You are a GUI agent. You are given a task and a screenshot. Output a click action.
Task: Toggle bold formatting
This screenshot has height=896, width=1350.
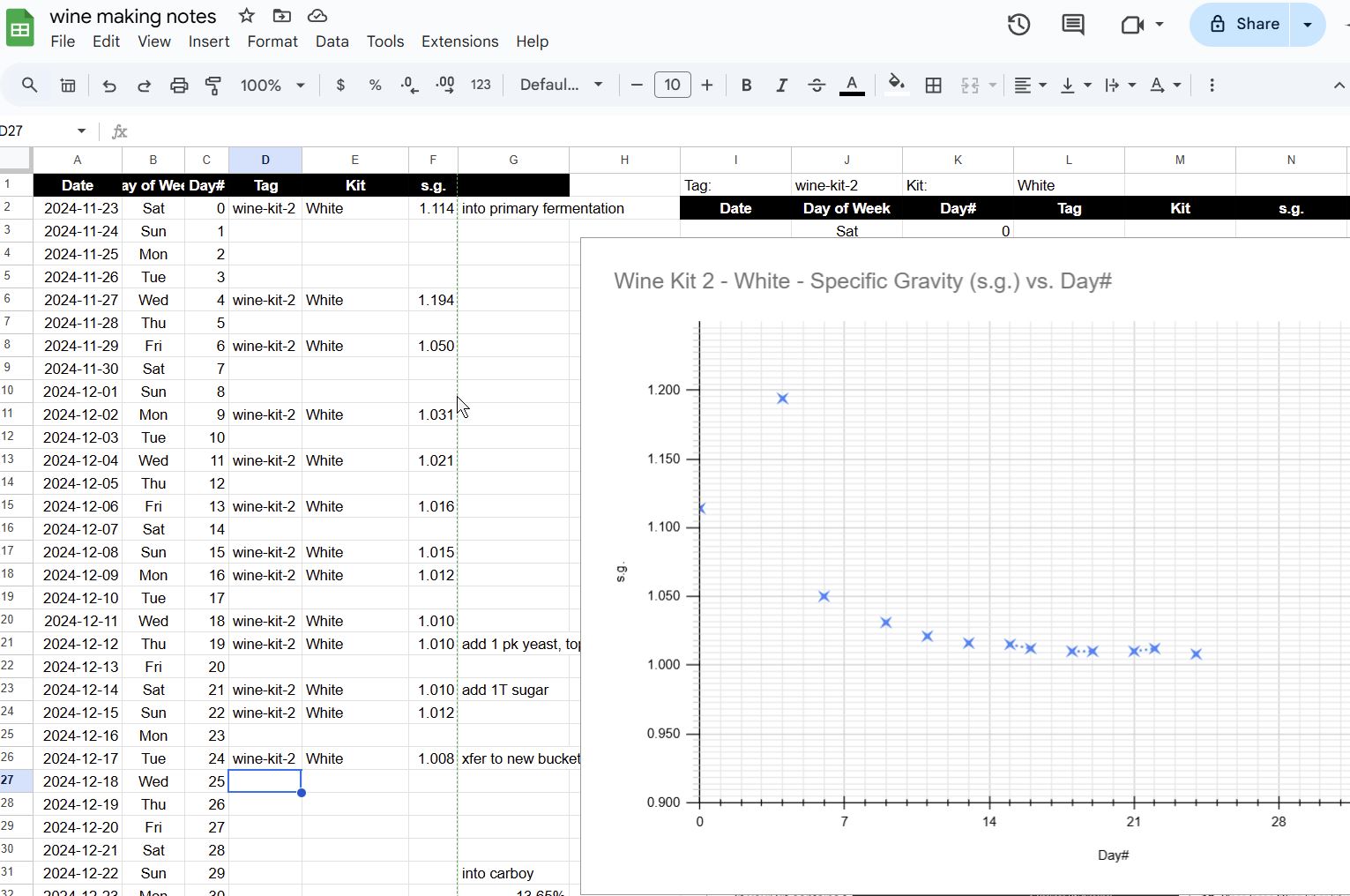746,86
